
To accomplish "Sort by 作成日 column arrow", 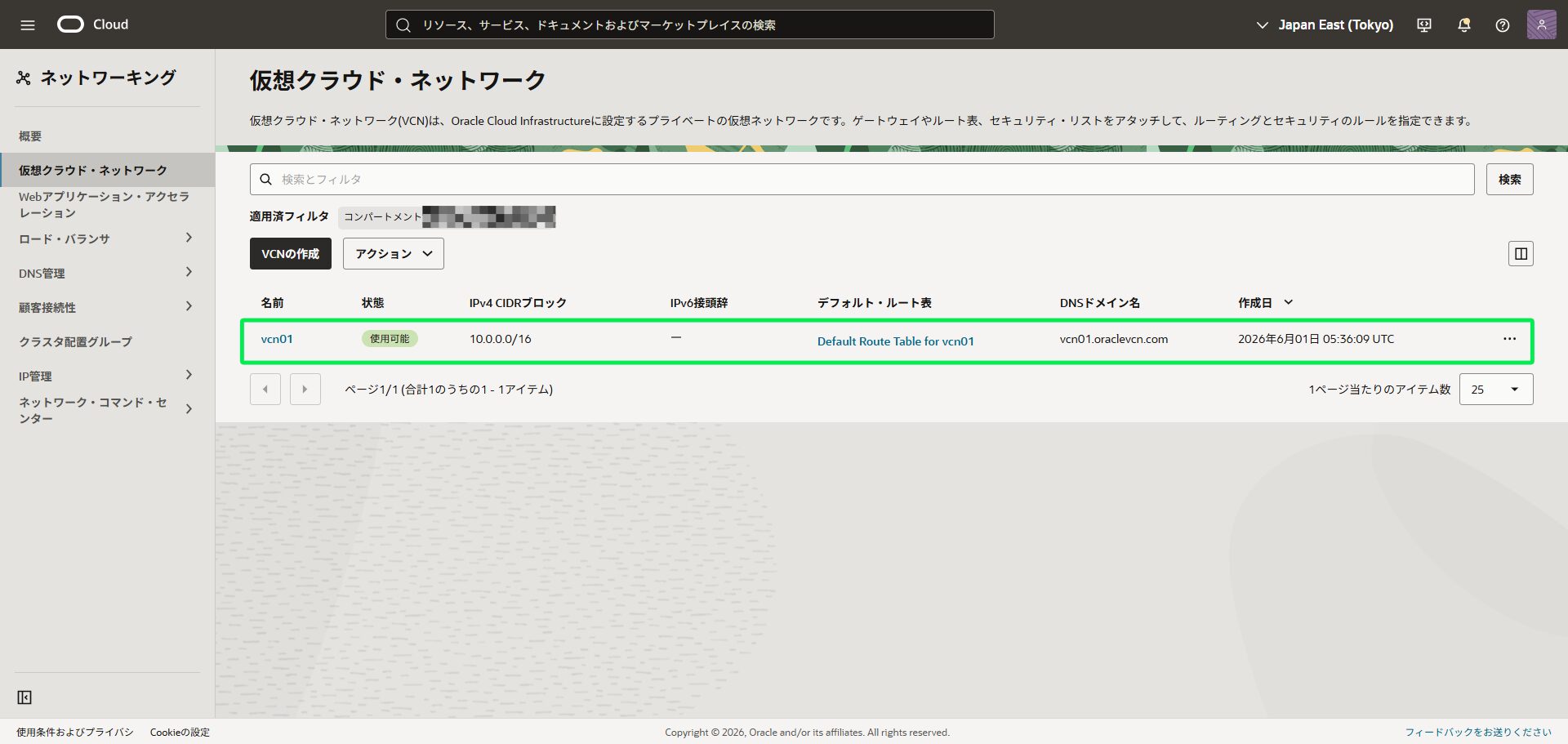I will coord(1289,303).
